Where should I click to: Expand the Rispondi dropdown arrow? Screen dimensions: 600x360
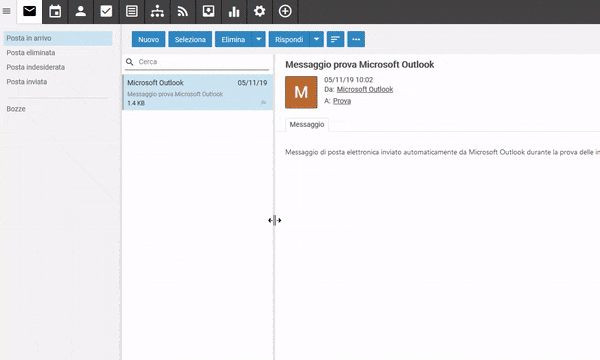coord(316,39)
